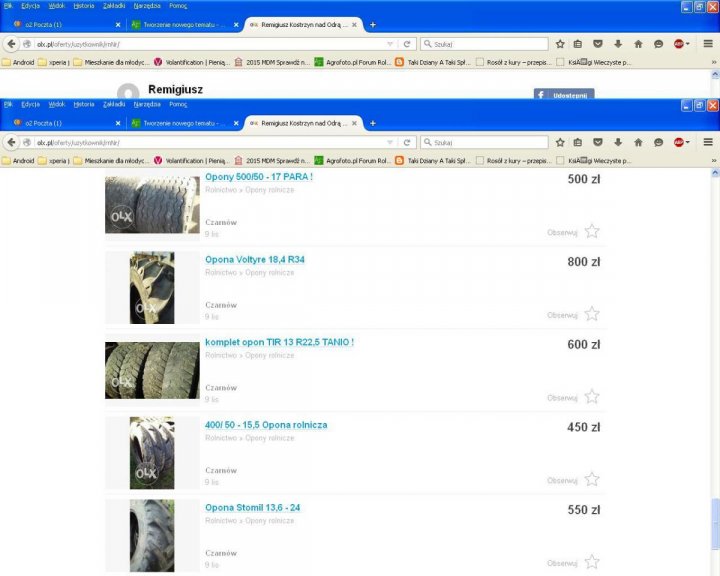
Task: Click the reload icon in the lower address bar
Action: tap(407, 142)
